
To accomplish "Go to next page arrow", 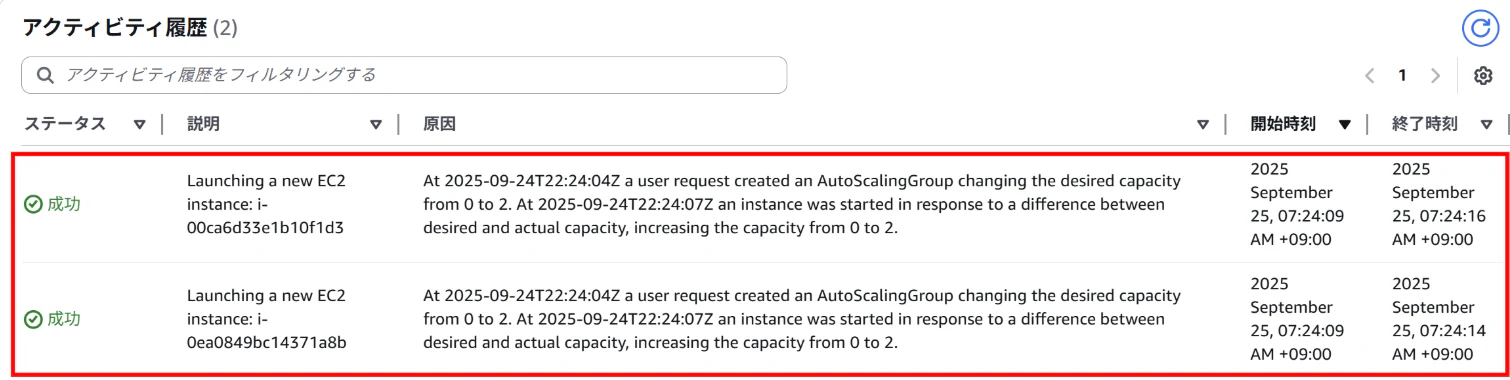I will point(1436,75).
